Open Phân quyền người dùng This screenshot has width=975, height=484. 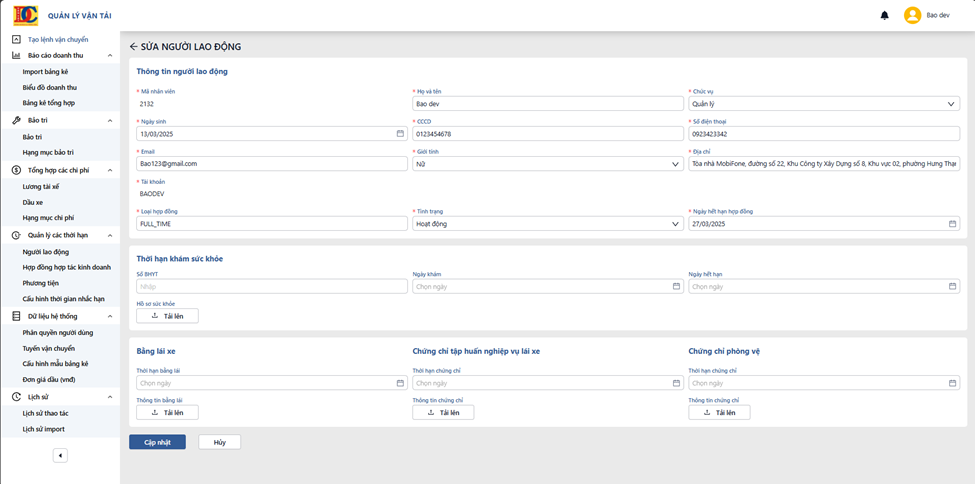tap(60, 332)
